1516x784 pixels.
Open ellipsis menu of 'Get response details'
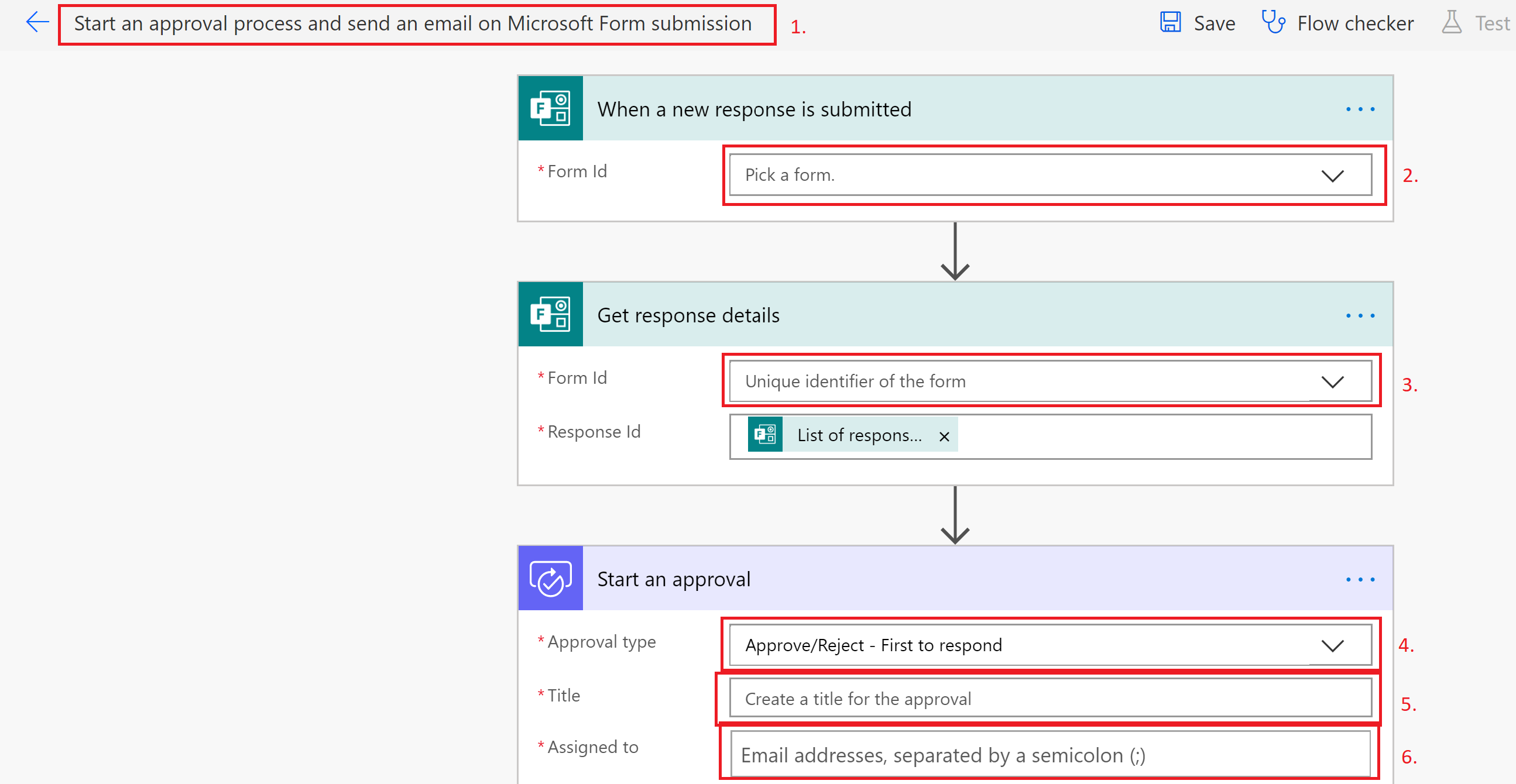pos(1360,316)
